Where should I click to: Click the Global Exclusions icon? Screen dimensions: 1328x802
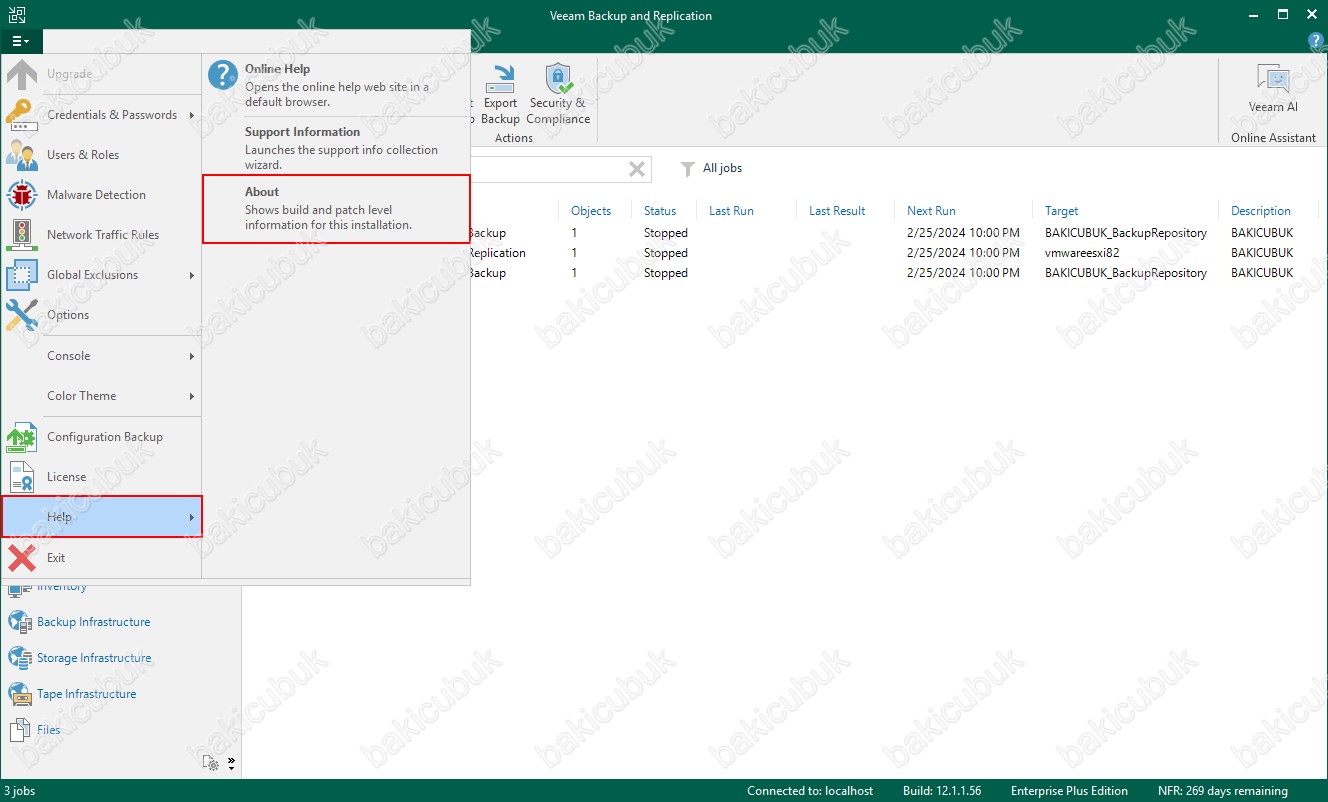coord(22,274)
